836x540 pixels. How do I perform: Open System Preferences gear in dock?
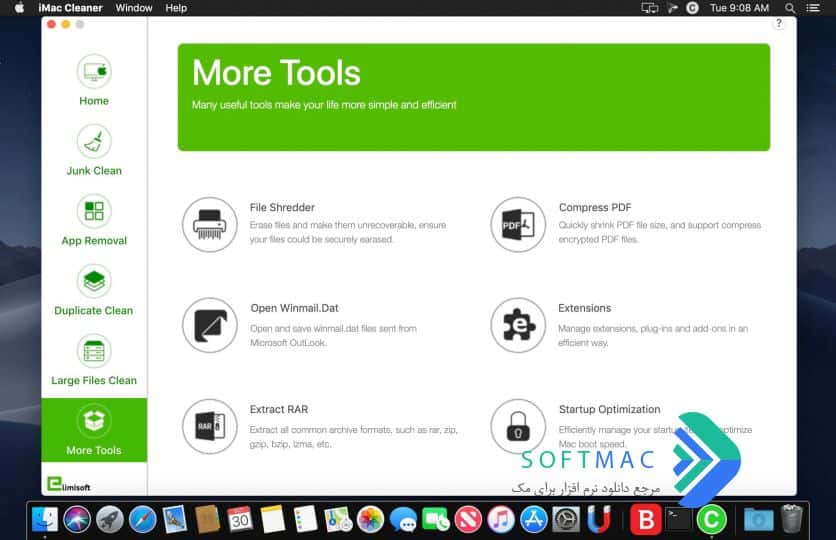point(566,519)
